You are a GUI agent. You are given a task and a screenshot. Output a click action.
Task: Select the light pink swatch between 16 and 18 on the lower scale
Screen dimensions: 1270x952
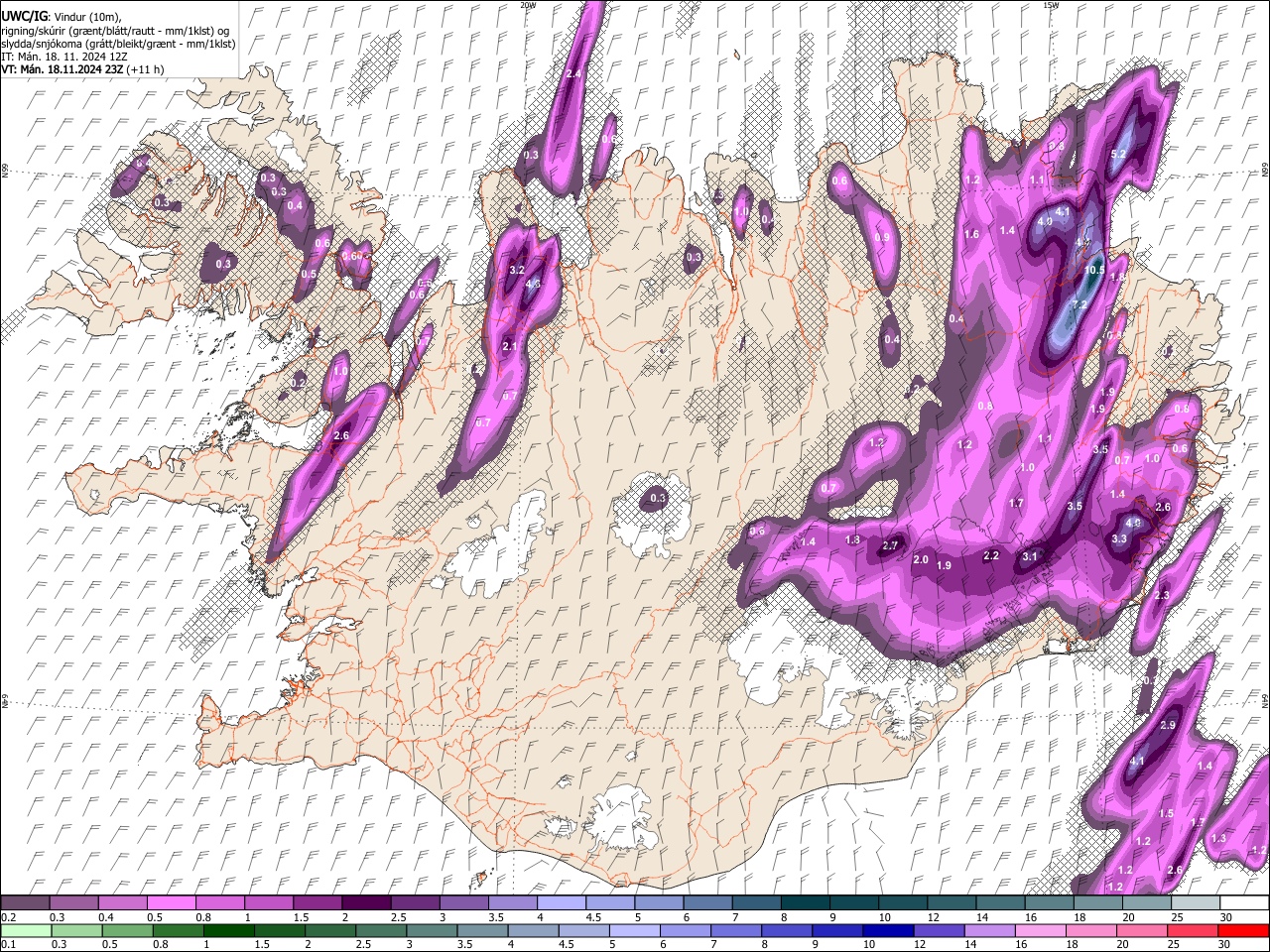point(1042,930)
